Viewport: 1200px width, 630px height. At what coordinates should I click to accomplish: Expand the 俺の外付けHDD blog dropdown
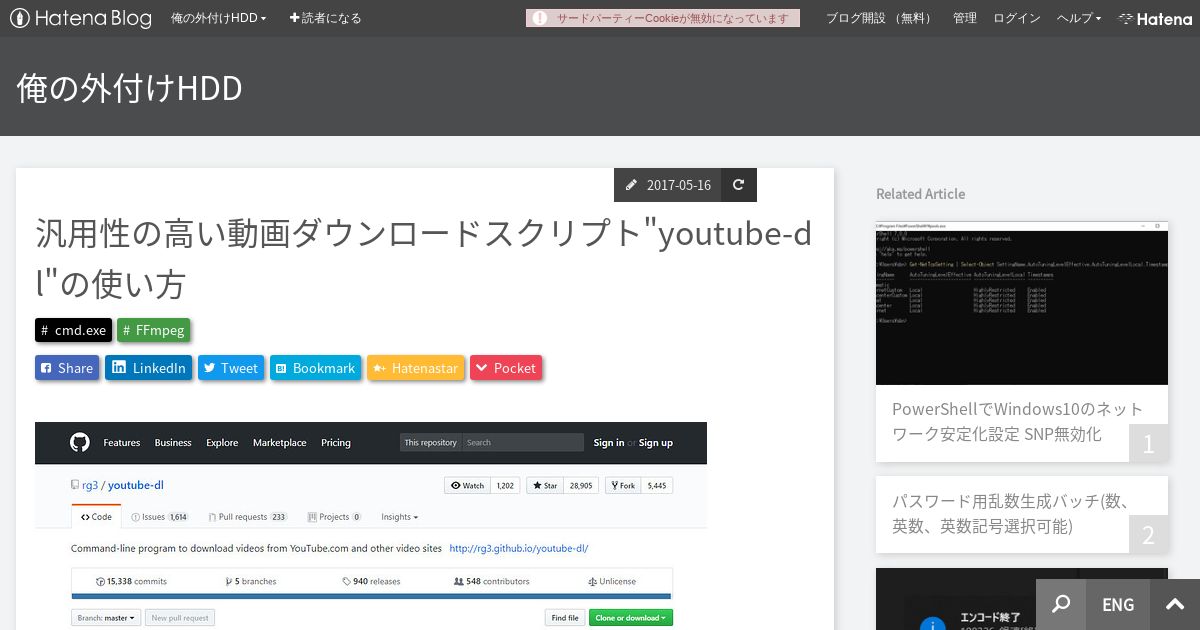pyautogui.click(x=219, y=18)
